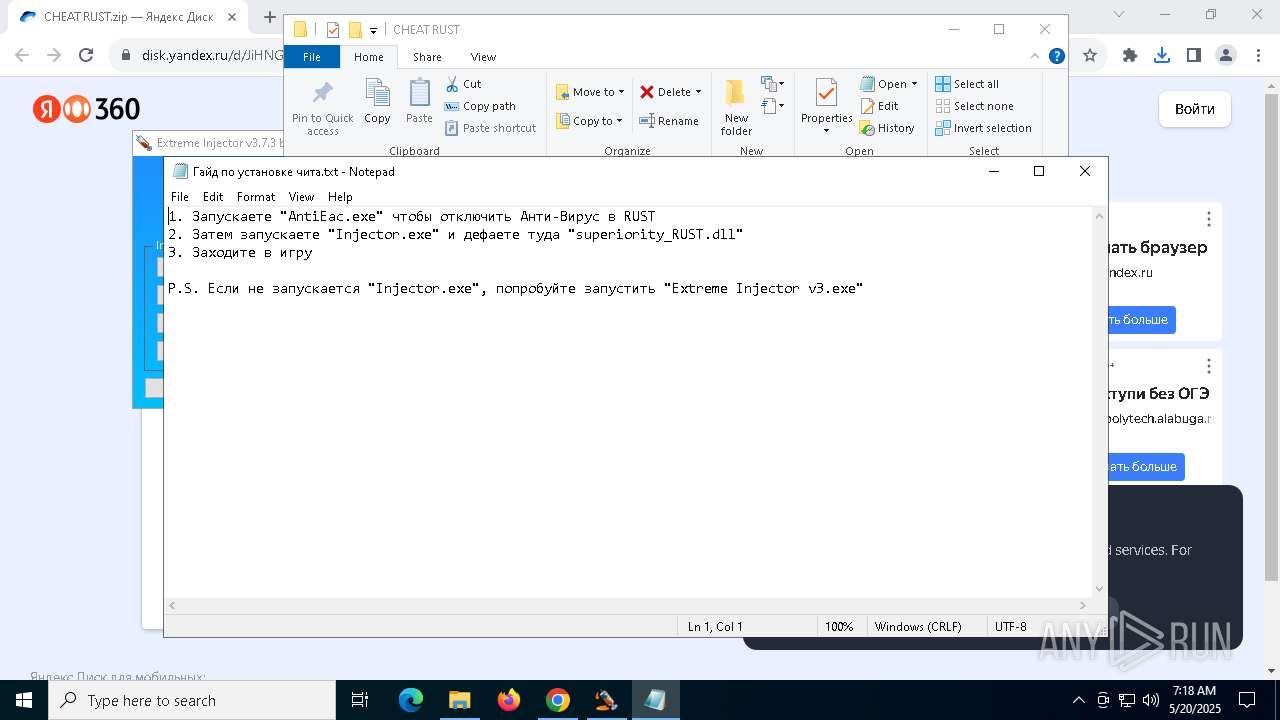This screenshot has width=1280, height=720.
Task: Bookmark page with star icon
Action: [x=1090, y=56]
